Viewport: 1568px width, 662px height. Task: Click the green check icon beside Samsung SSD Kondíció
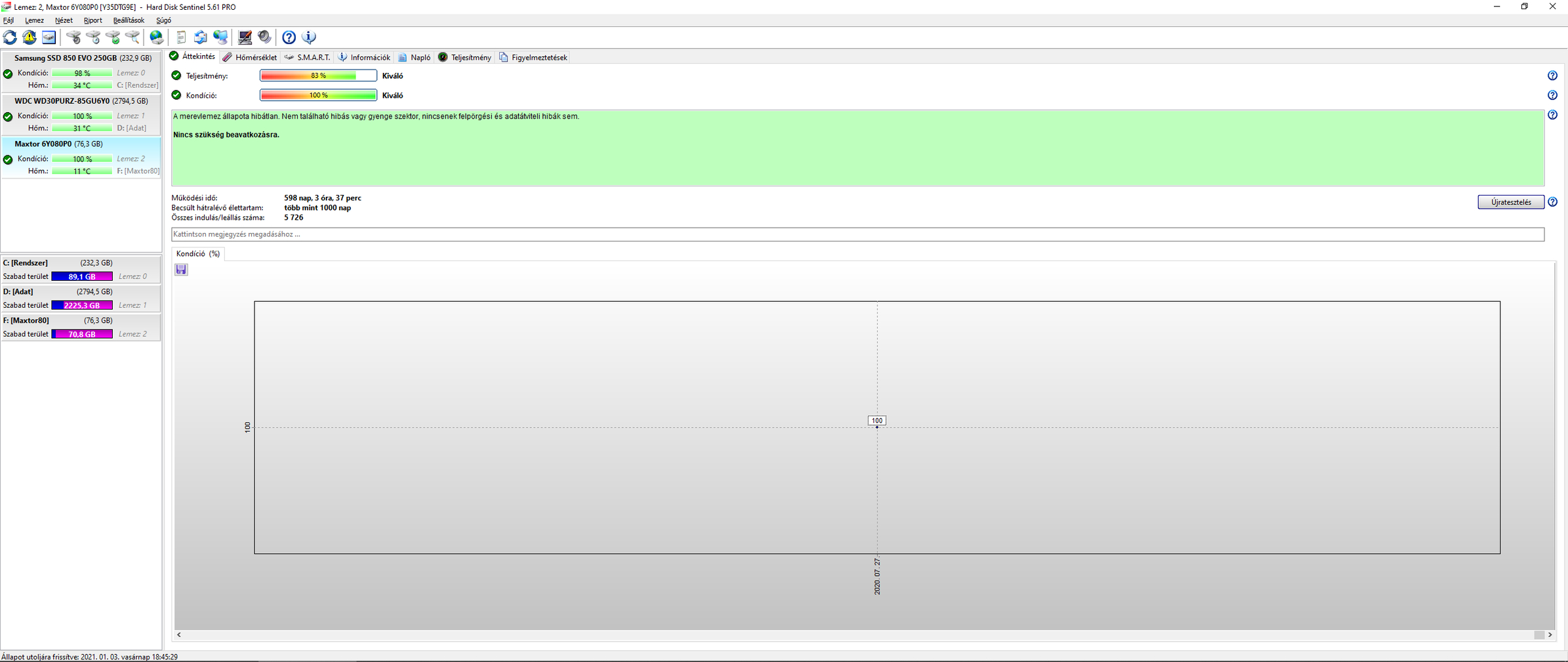click(x=8, y=73)
